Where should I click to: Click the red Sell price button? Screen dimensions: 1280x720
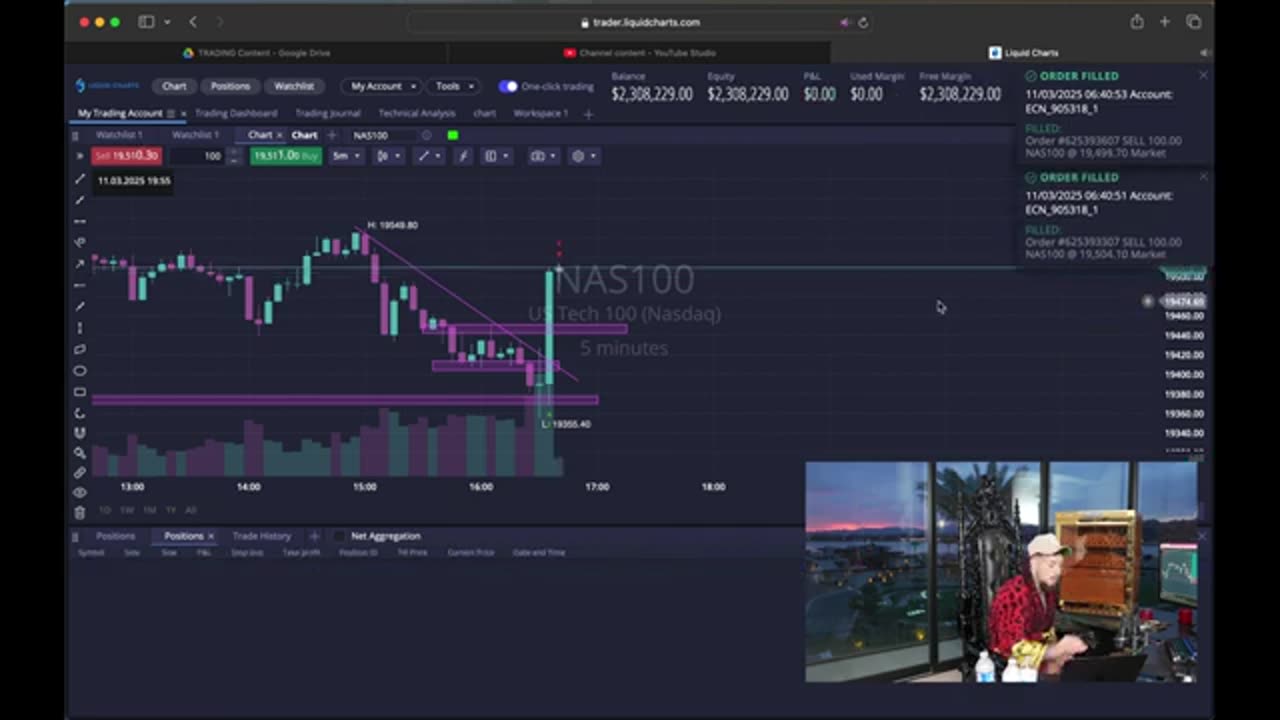coord(126,156)
